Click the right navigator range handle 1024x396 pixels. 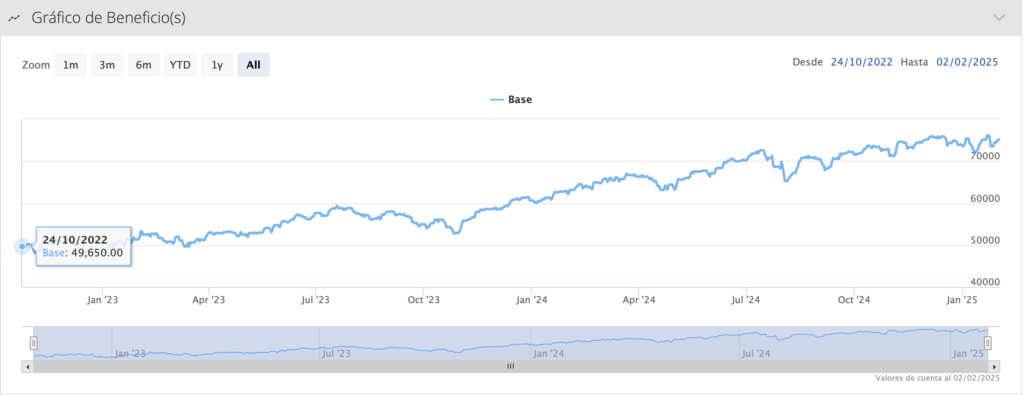(988, 342)
